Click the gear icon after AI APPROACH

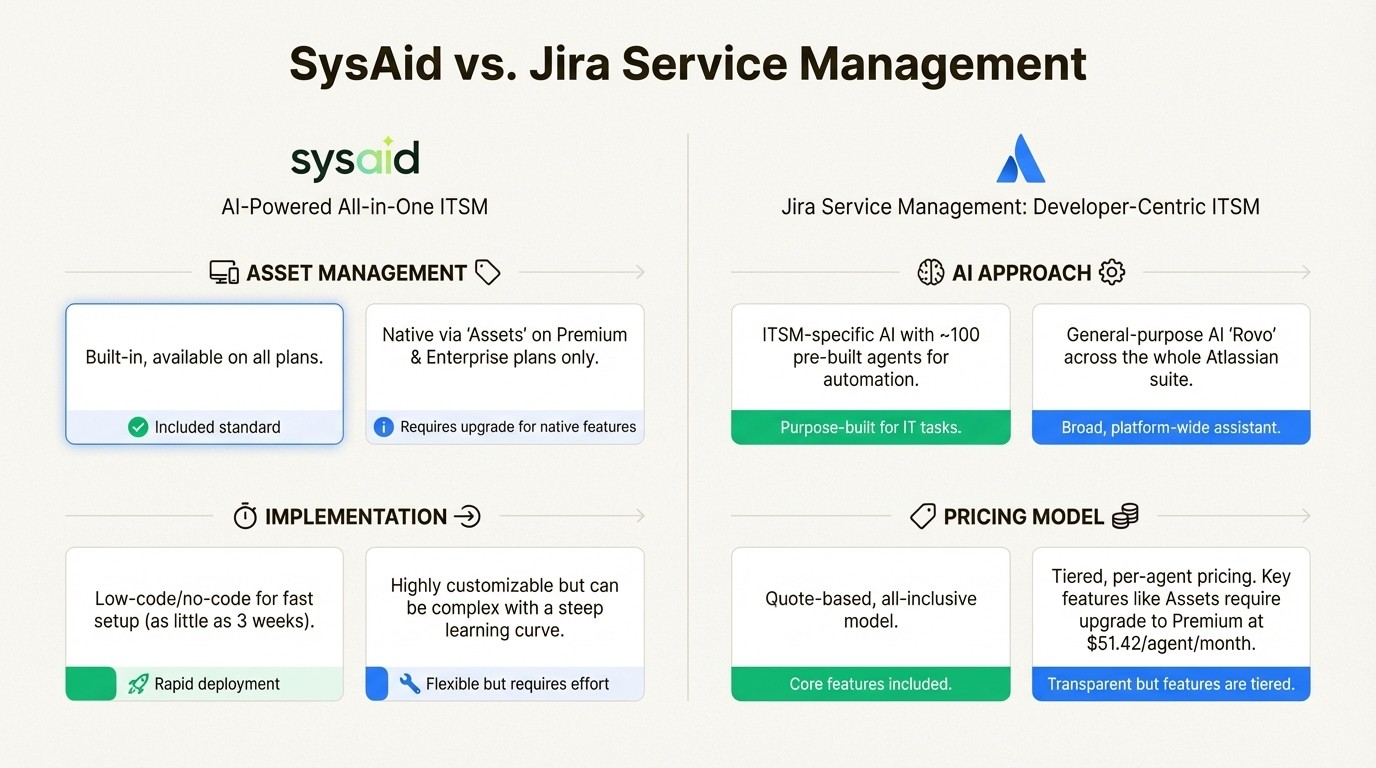tap(1112, 271)
